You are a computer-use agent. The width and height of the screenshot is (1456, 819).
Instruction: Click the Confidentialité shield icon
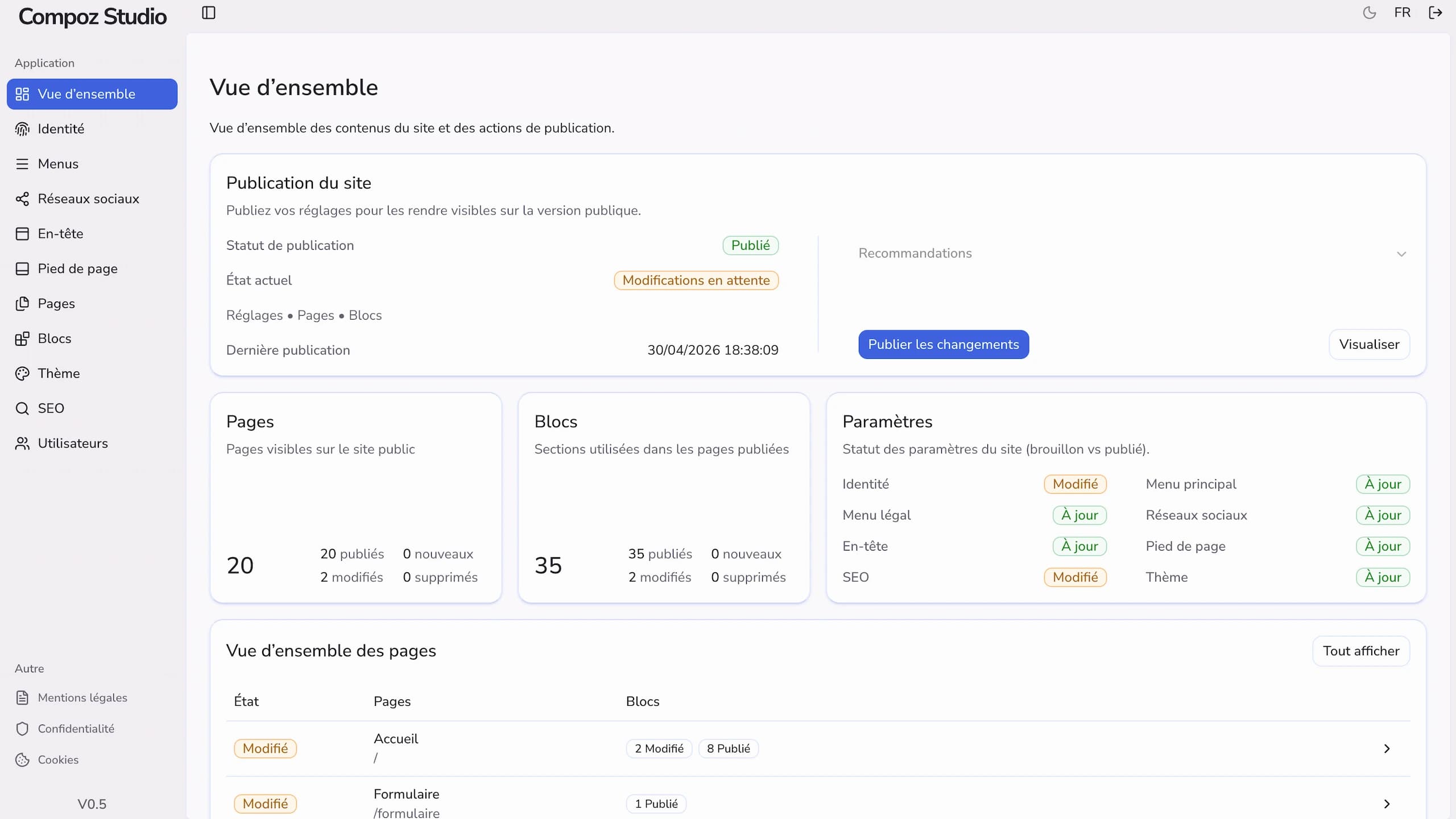pos(22,729)
